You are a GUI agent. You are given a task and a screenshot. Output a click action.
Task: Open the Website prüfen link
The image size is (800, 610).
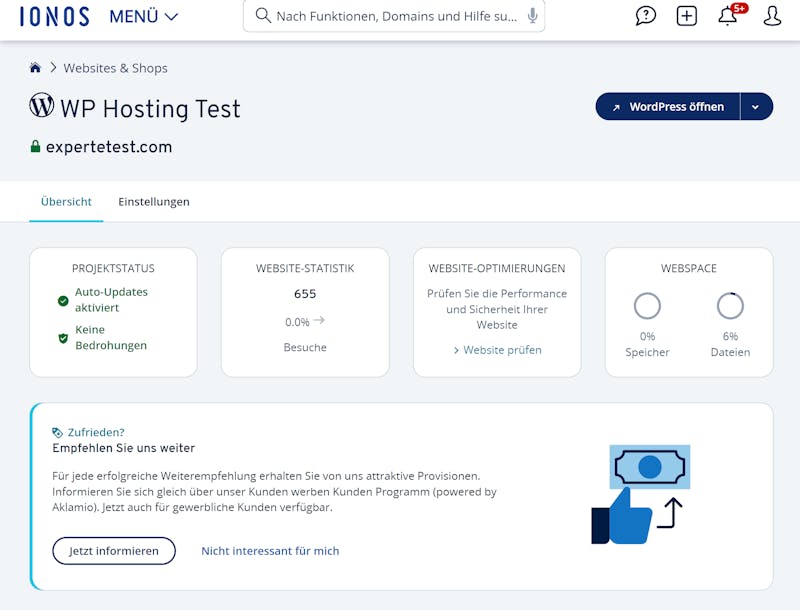[x=497, y=350]
